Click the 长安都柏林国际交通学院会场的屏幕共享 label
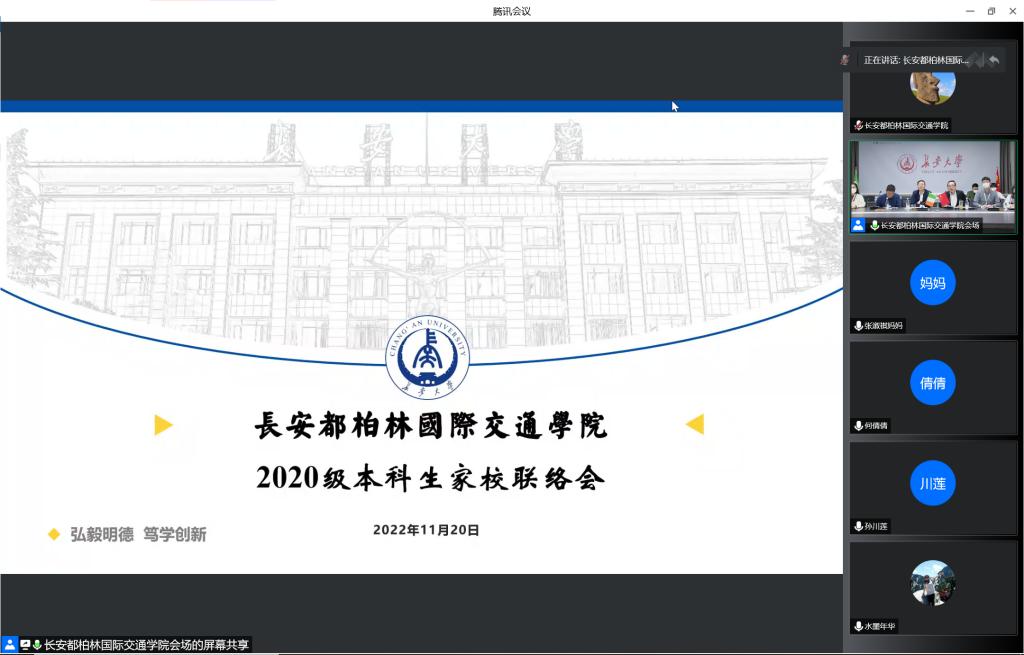1024x655 pixels. 146,645
